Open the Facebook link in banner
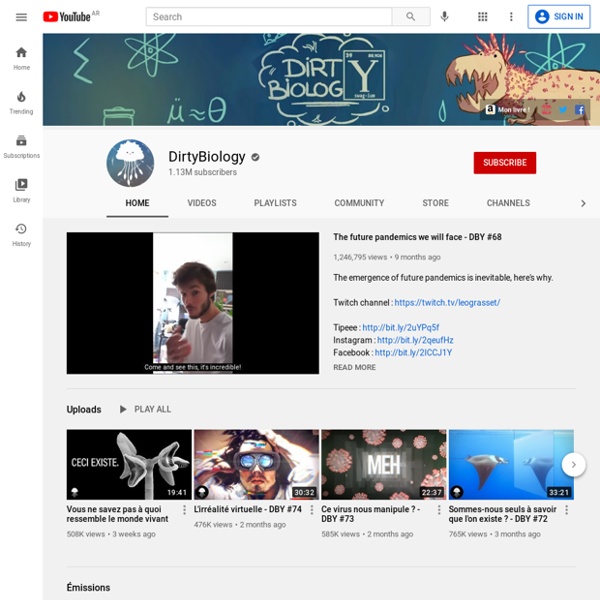 [x=580, y=110]
